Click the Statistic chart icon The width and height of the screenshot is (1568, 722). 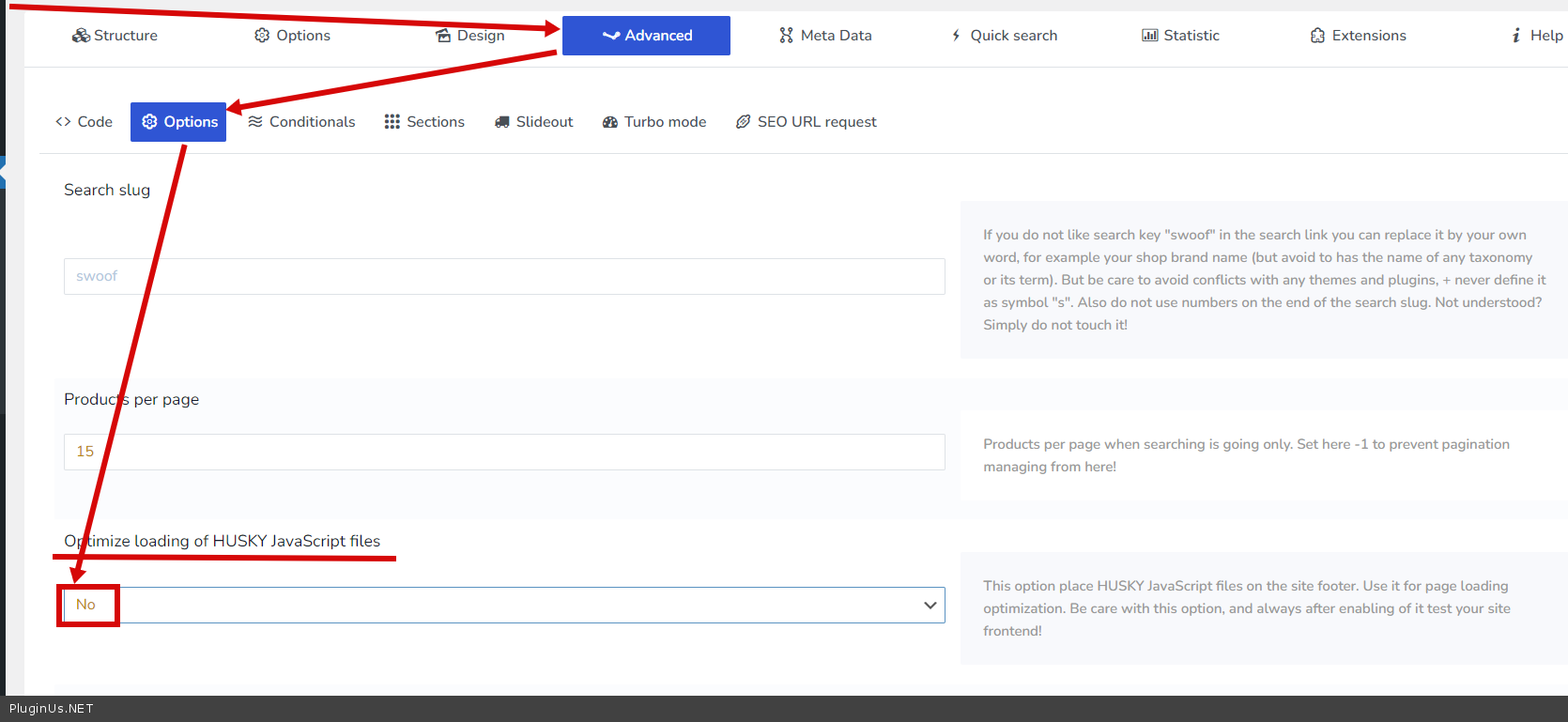coord(1149,36)
